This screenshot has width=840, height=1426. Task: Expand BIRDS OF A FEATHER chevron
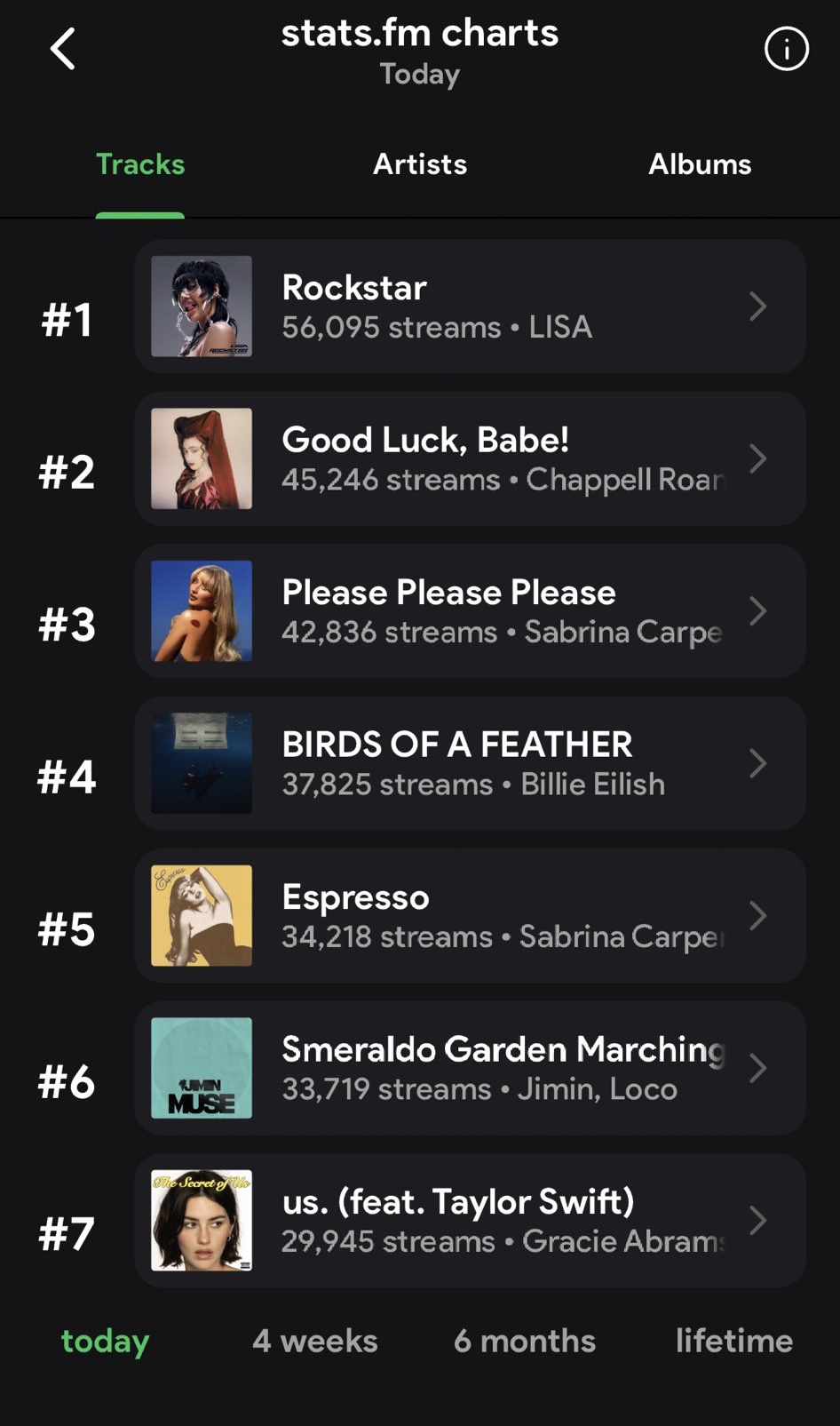pyautogui.click(x=757, y=763)
